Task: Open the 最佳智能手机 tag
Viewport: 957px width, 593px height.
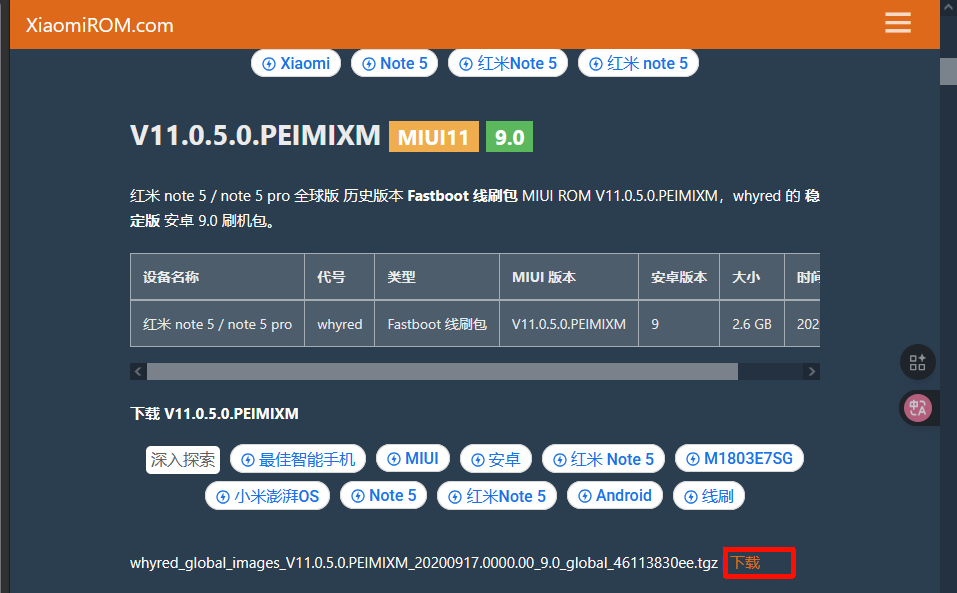Action: [298, 459]
